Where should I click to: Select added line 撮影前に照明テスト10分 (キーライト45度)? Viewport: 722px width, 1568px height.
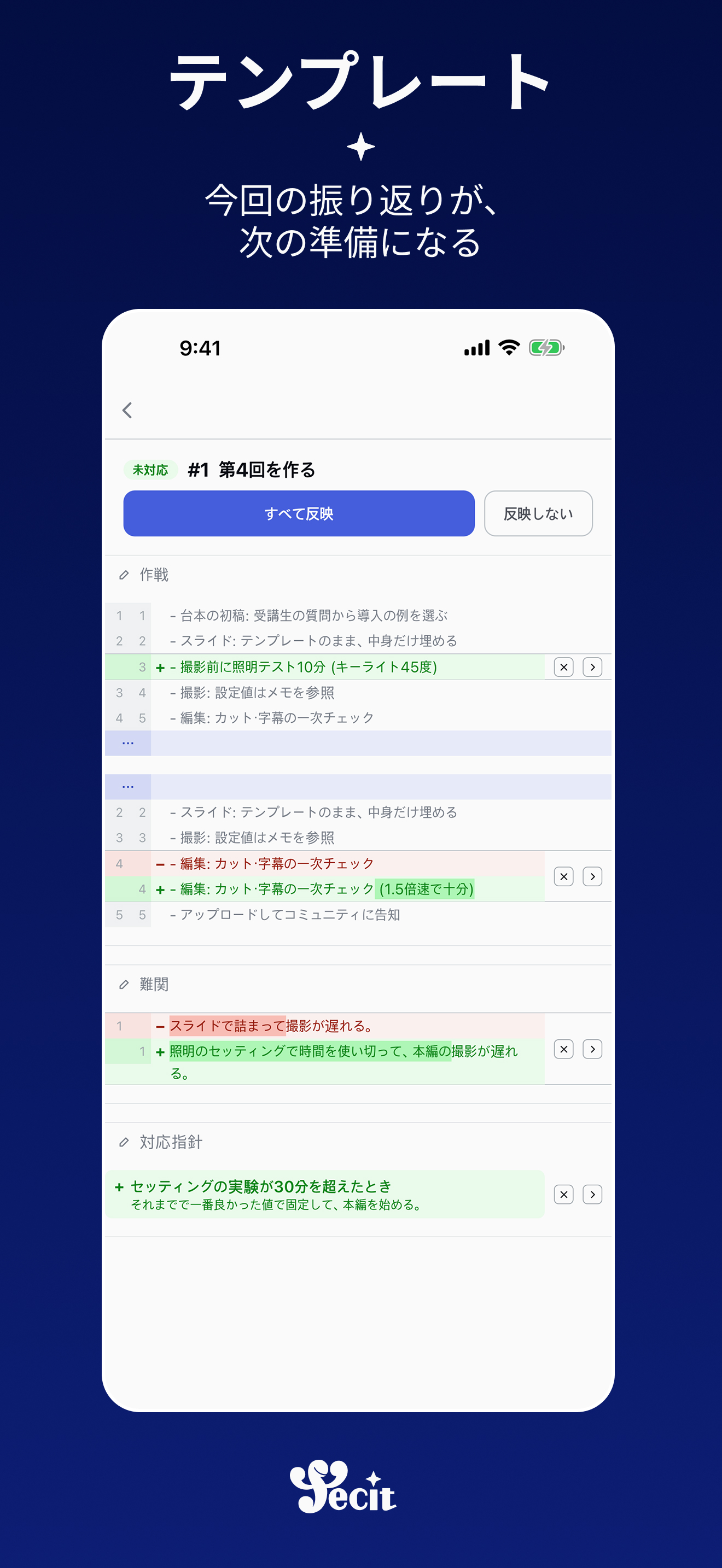click(303, 667)
